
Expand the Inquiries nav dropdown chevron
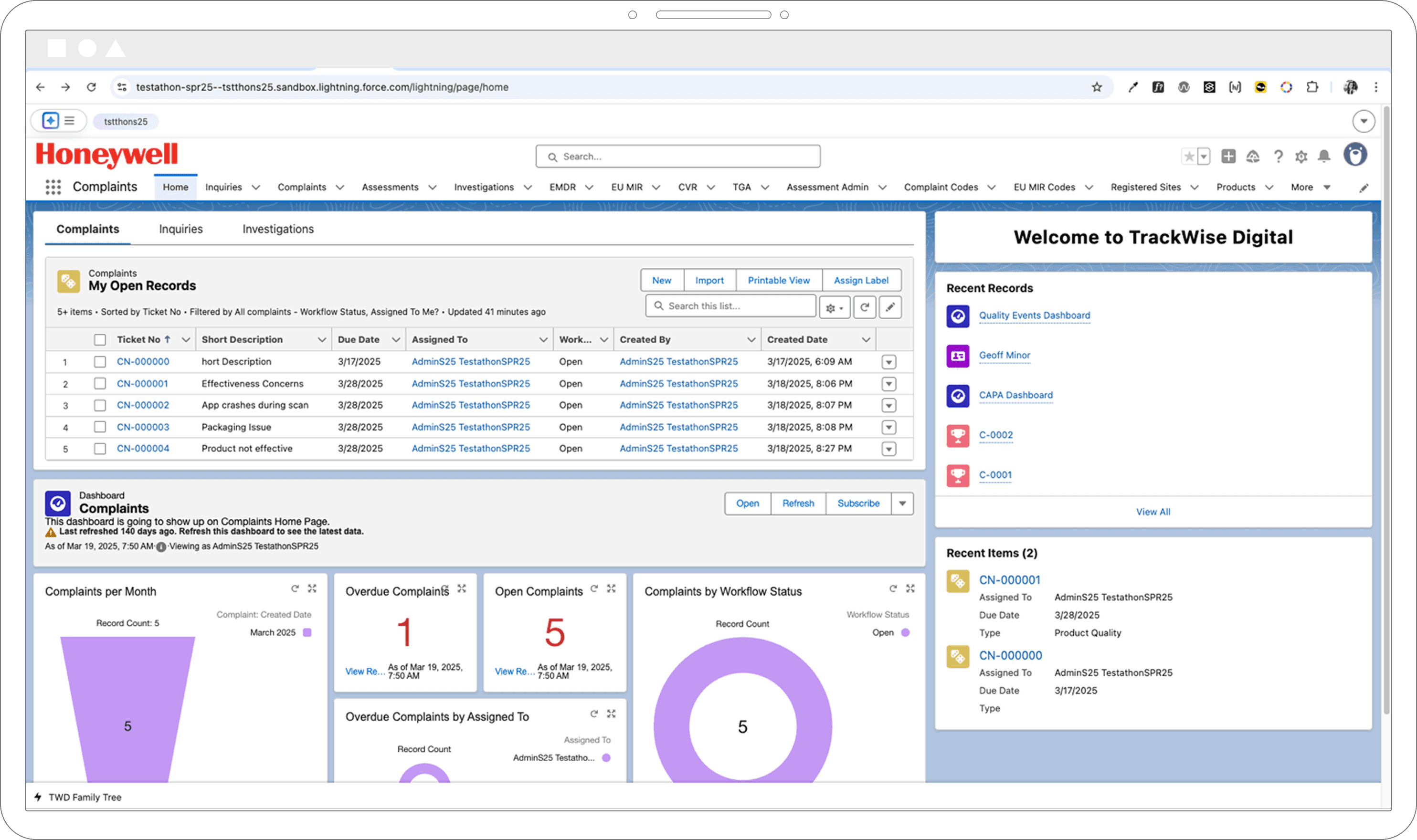256,188
